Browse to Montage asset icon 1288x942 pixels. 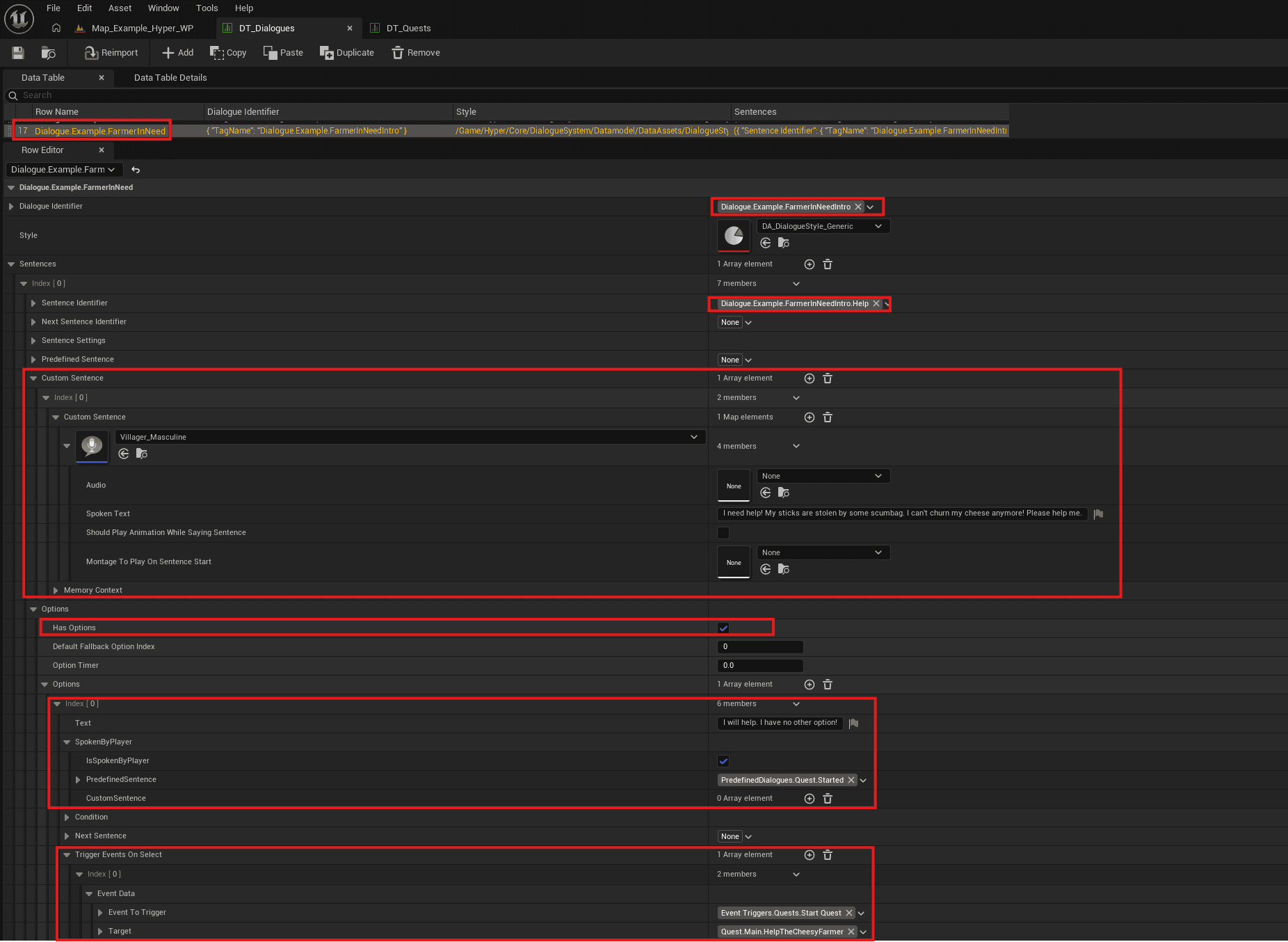coord(784,569)
